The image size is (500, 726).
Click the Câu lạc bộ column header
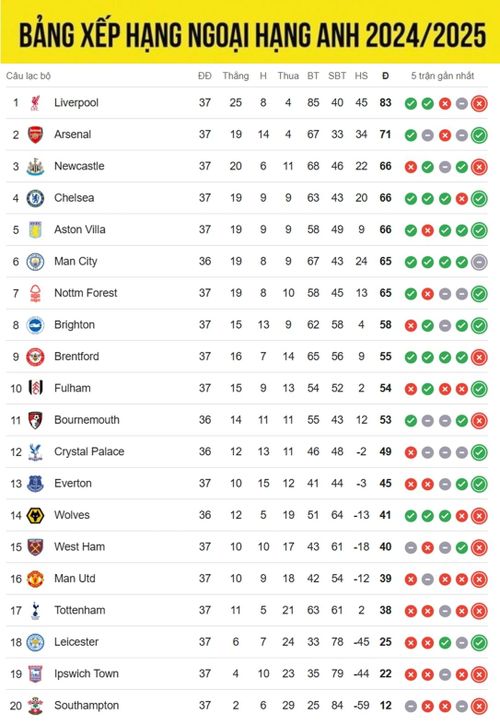[x=28, y=75]
